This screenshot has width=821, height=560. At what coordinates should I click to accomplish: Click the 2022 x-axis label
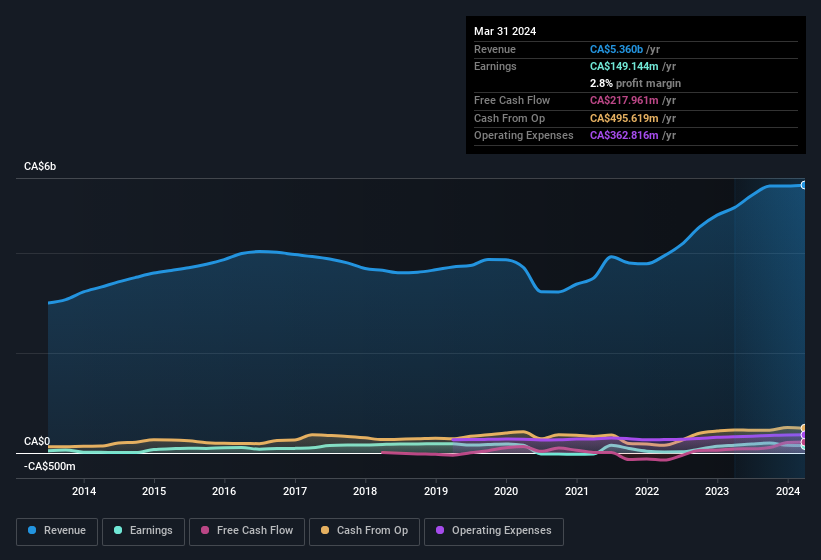click(x=647, y=491)
